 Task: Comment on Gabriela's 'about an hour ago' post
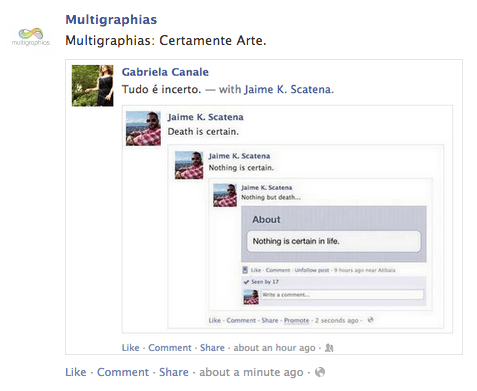click(170, 348)
